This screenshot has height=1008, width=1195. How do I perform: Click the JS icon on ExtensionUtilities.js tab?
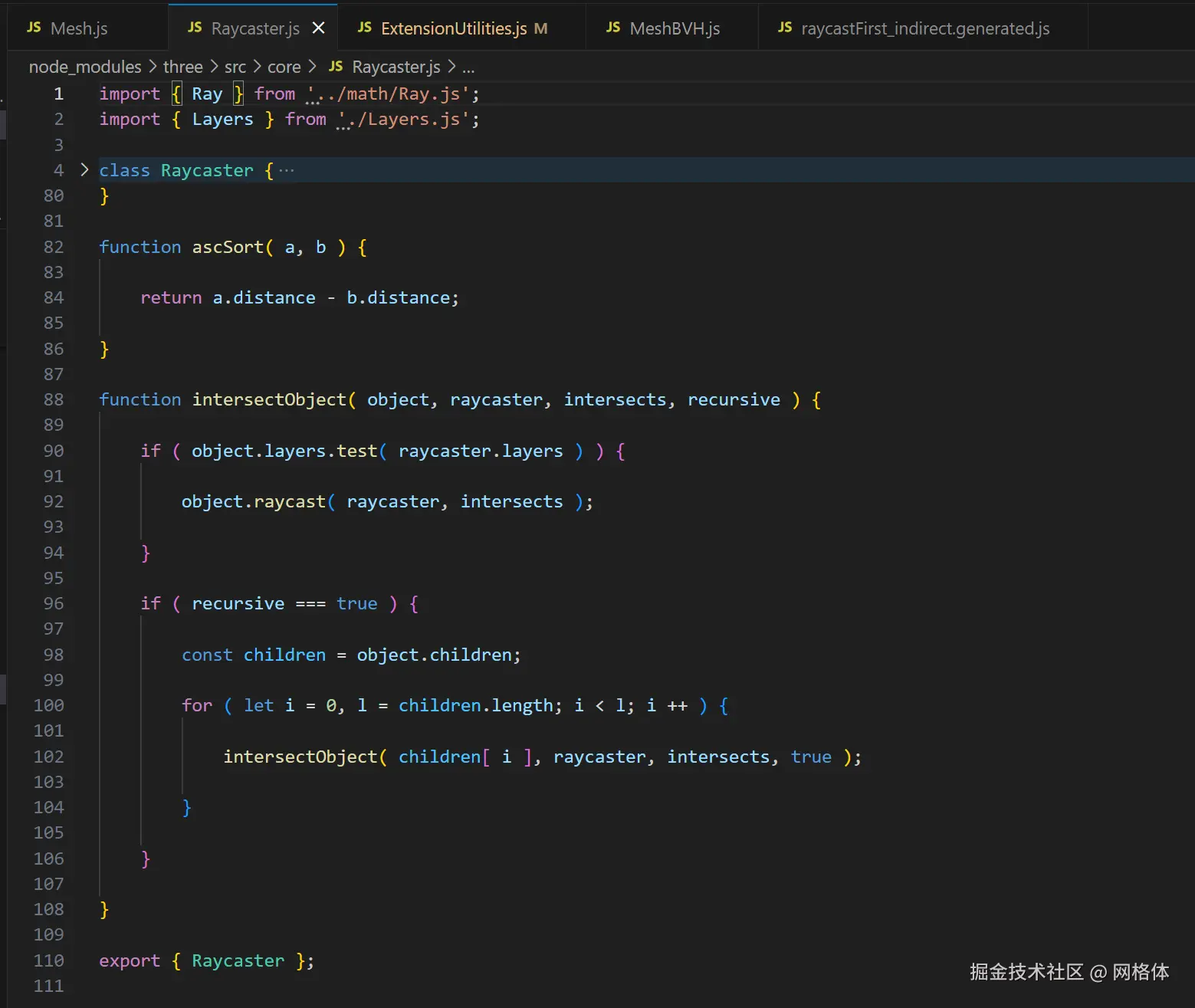365,28
